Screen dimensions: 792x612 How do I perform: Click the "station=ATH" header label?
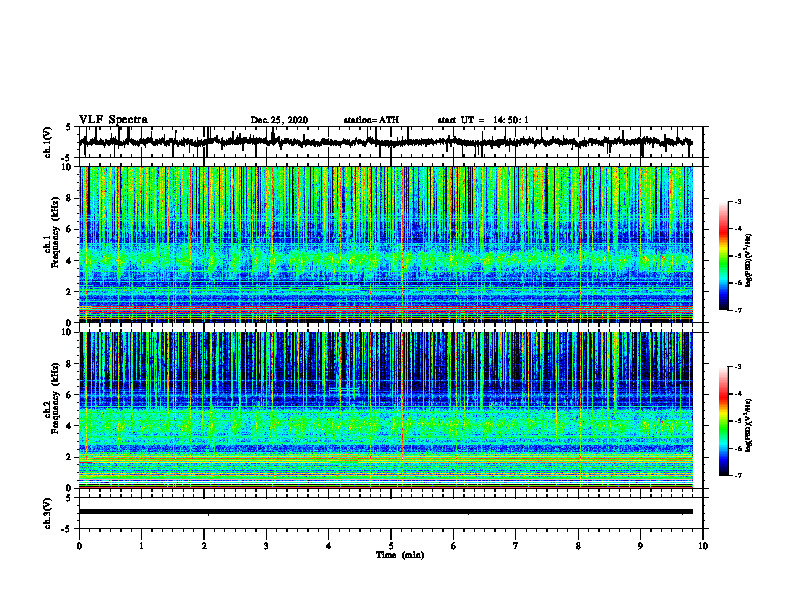click(371, 120)
